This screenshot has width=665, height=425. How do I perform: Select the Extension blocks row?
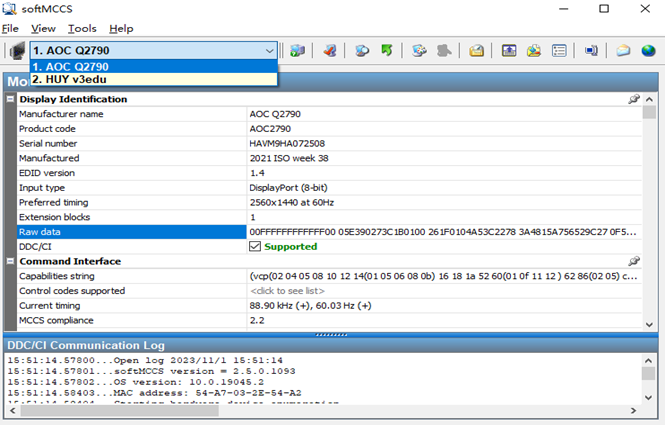coord(329,217)
